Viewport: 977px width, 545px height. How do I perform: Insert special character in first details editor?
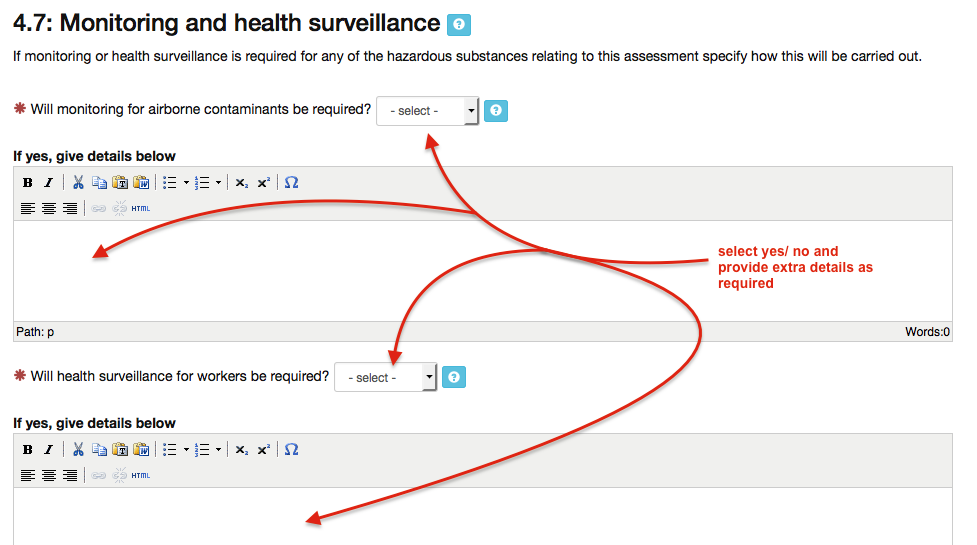292,183
